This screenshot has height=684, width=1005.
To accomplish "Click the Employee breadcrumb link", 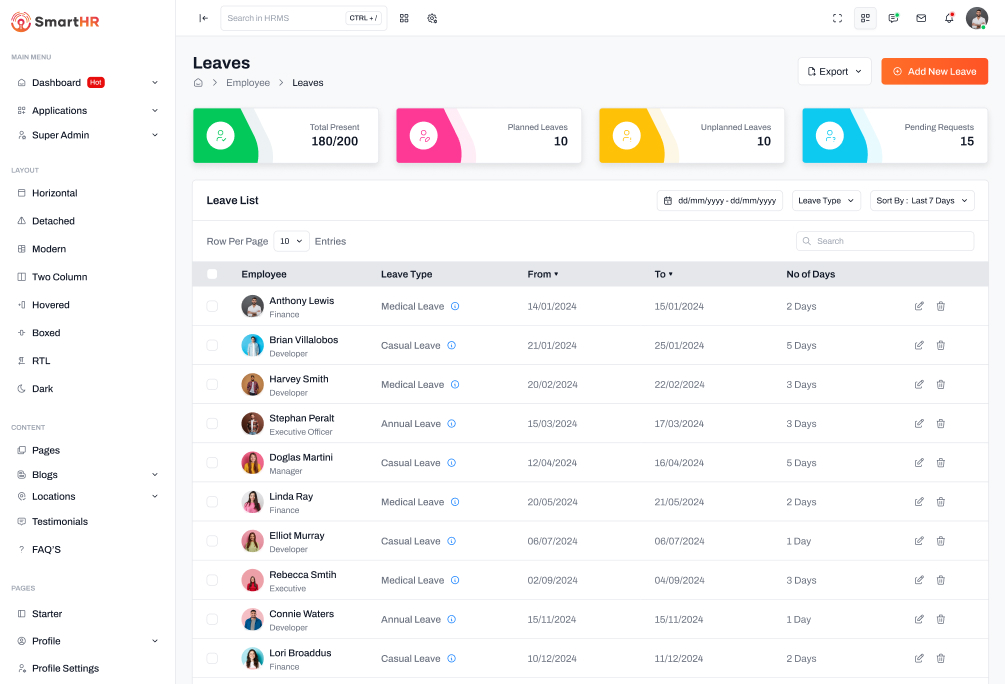I will tap(248, 83).
